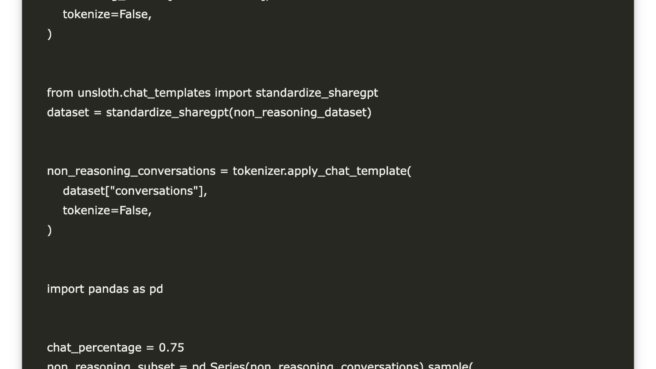Click the 'pd' alias in the pandas import
Screen dimensions: 656x369
pyautogui.click(x=156, y=289)
